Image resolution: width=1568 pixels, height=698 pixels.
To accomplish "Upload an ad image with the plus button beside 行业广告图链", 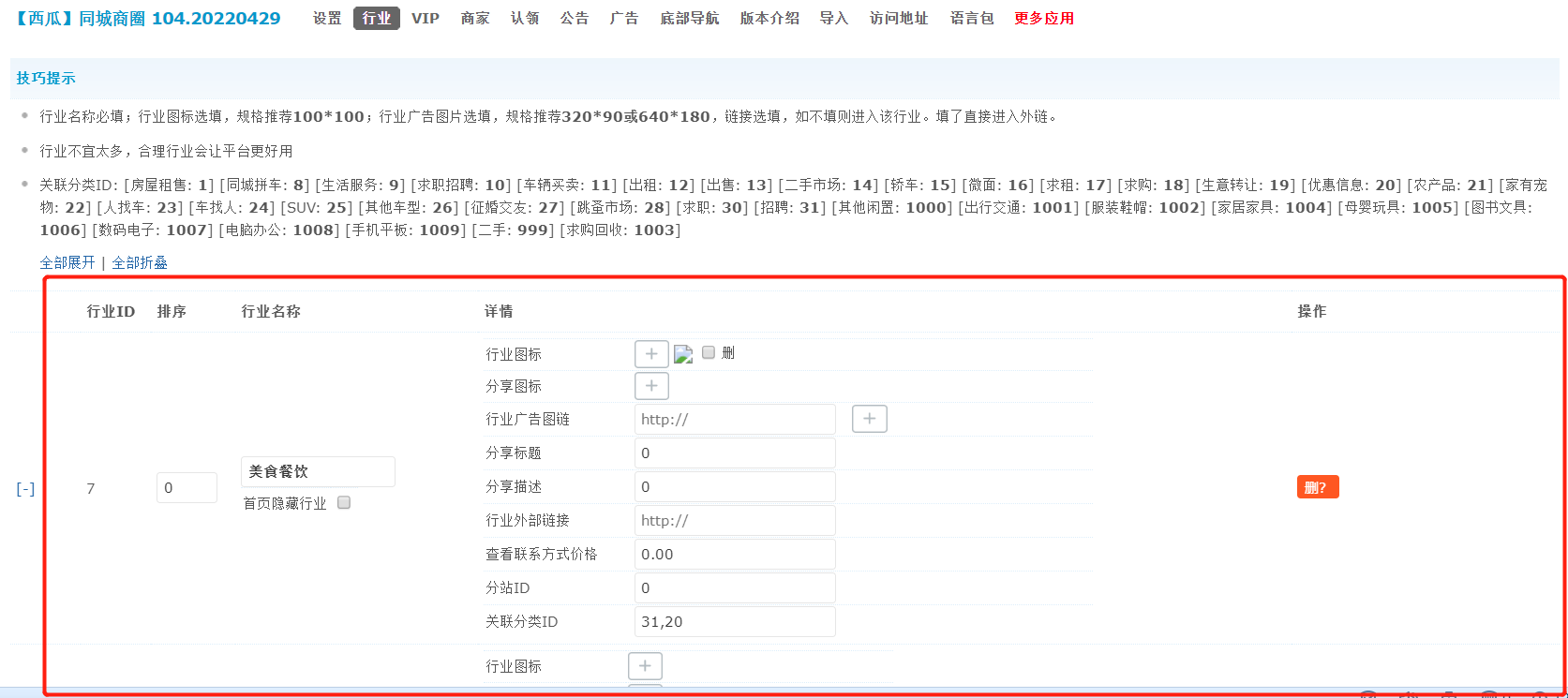I will point(869,419).
